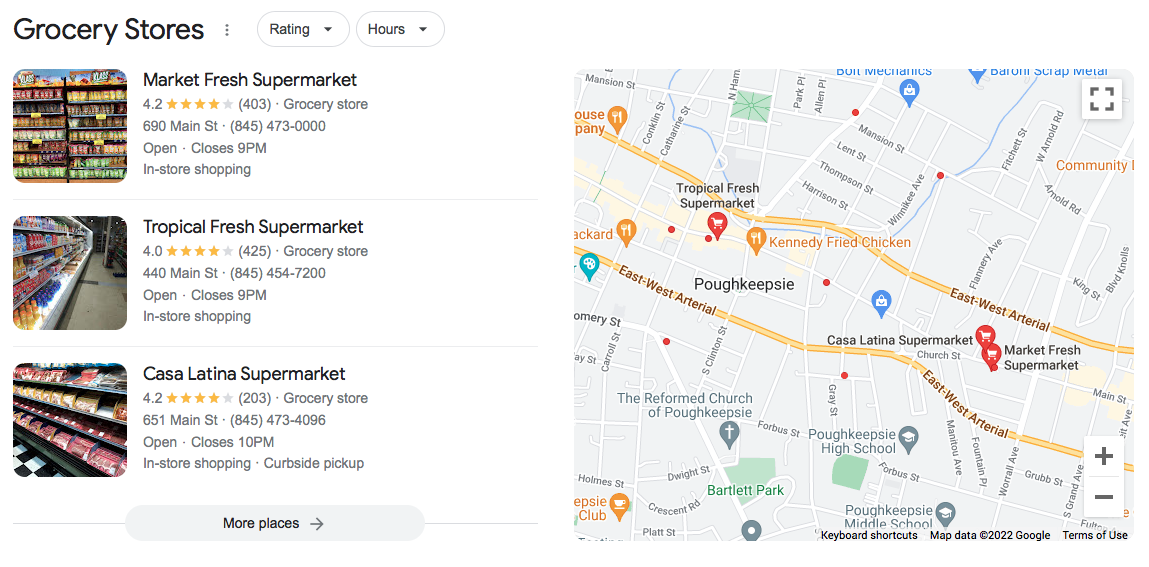Image resolution: width=1149 pixels, height=567 pixels.
Task: Open Casa Latina Supermarket listing title
Action: [x=244, y=374]
